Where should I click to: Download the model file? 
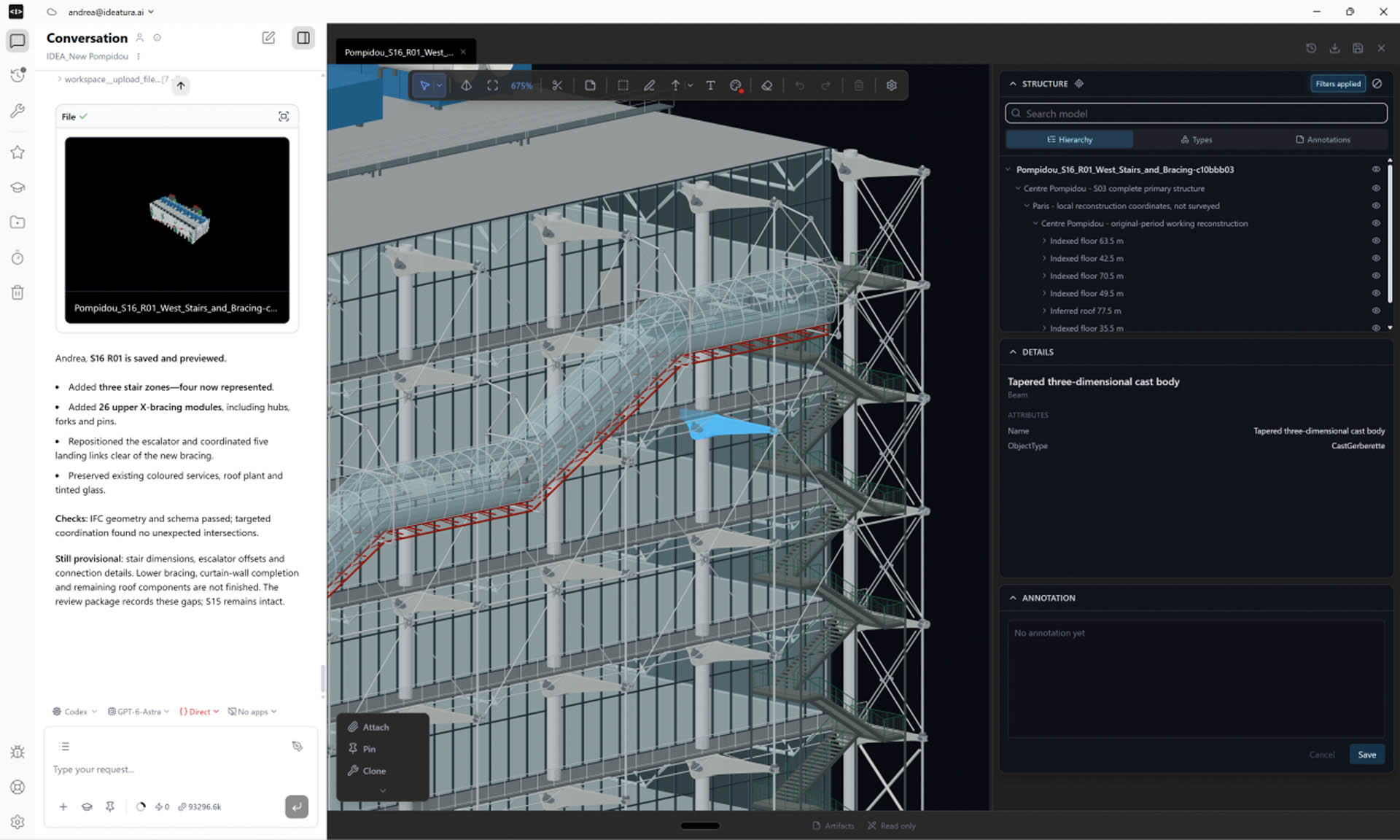click(1334, 48)
